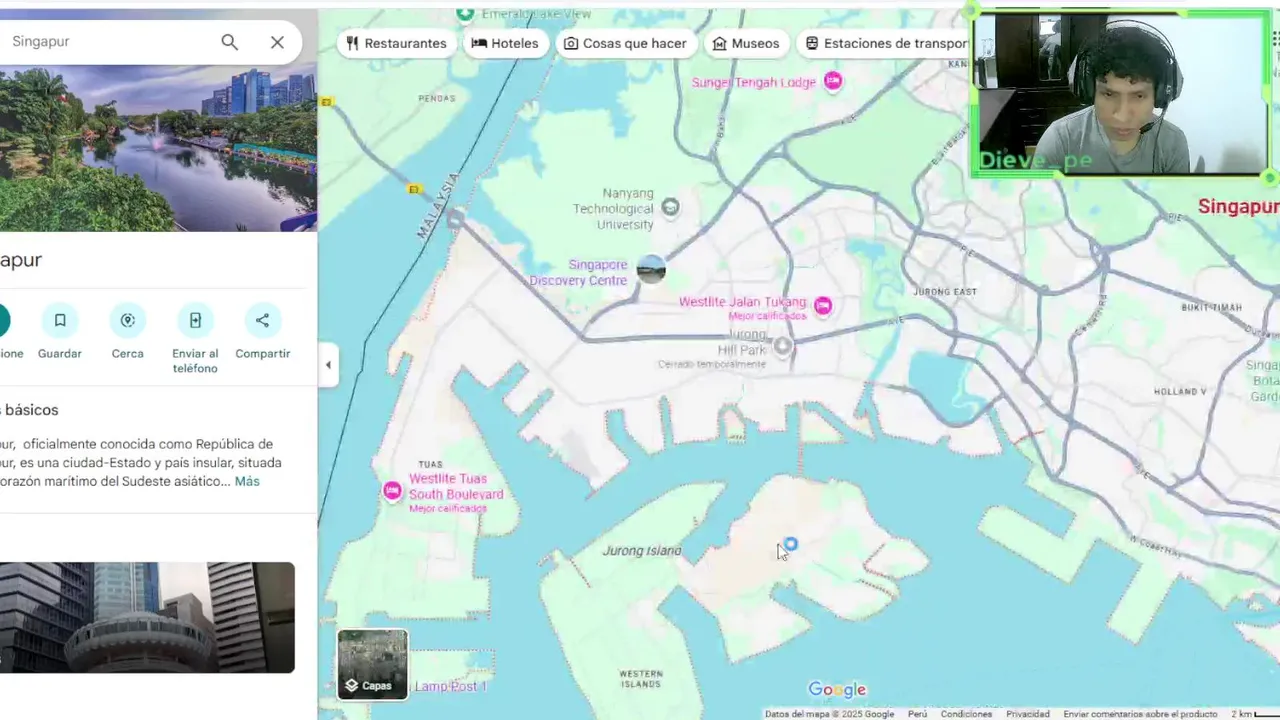
Task: Open Singapore Discovery Centre photo pin
Action: click(x=651, y=269)
